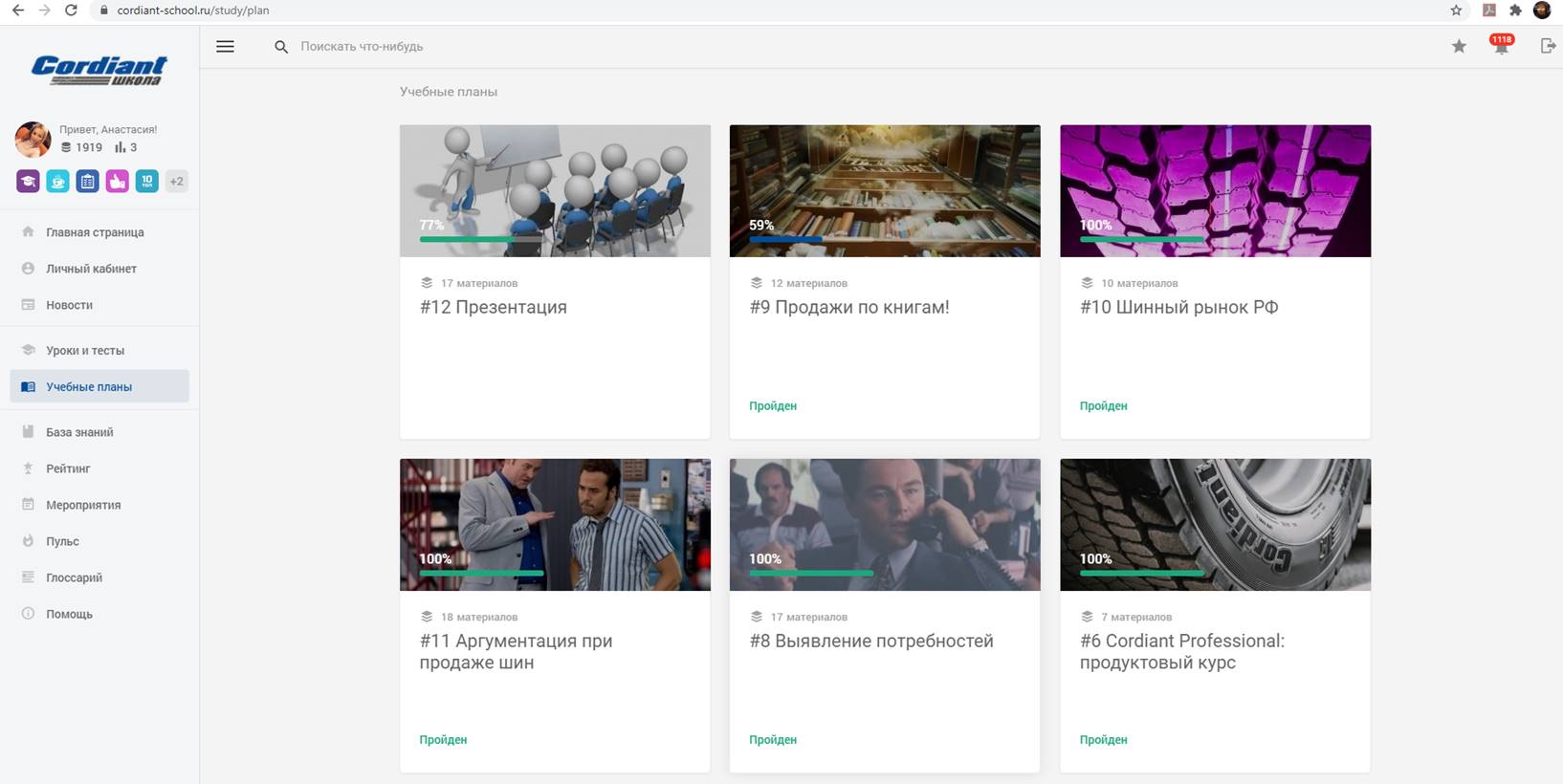Reload the page in browser

point(71,11)
